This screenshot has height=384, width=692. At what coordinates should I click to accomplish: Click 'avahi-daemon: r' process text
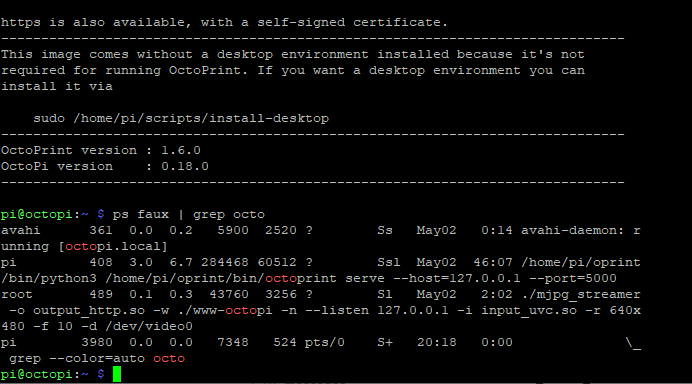(x=581, y=230)
